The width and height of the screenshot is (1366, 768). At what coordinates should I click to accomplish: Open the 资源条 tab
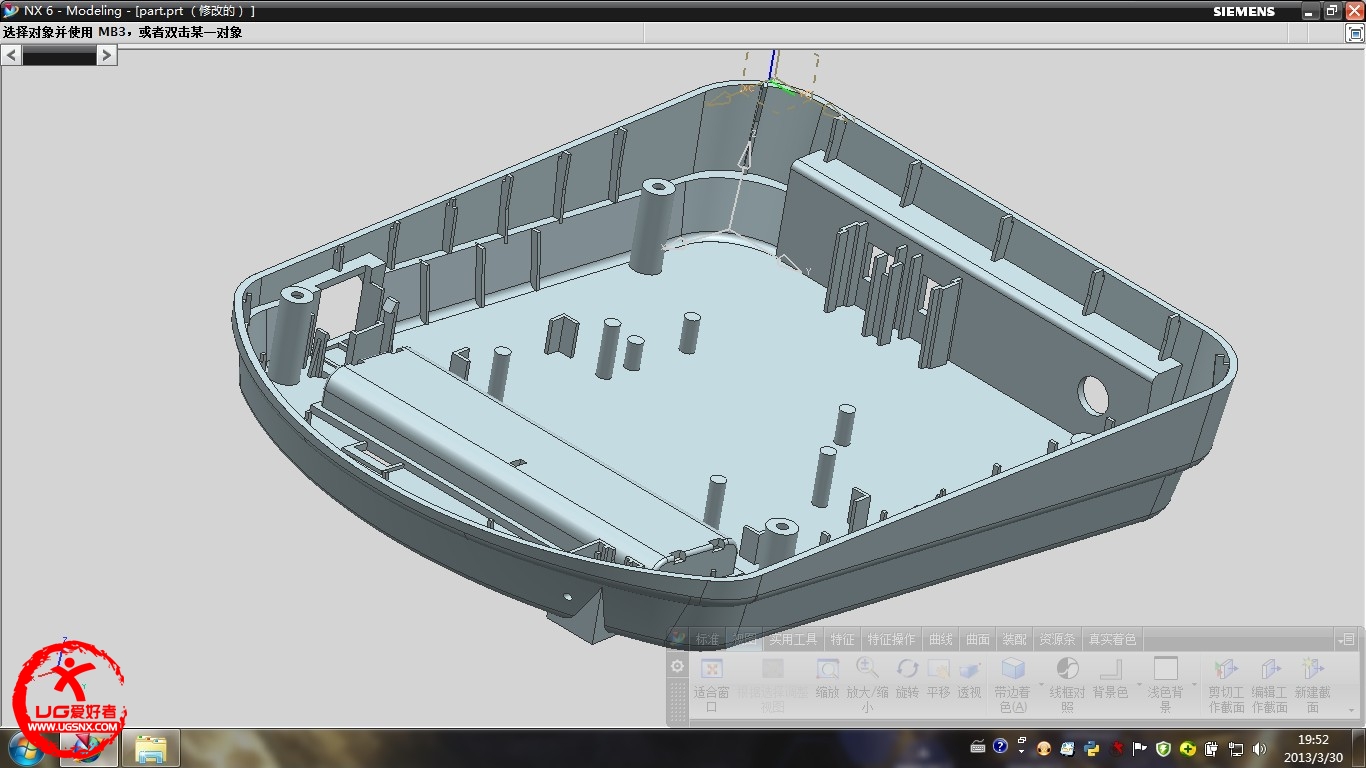point(1057,639)
